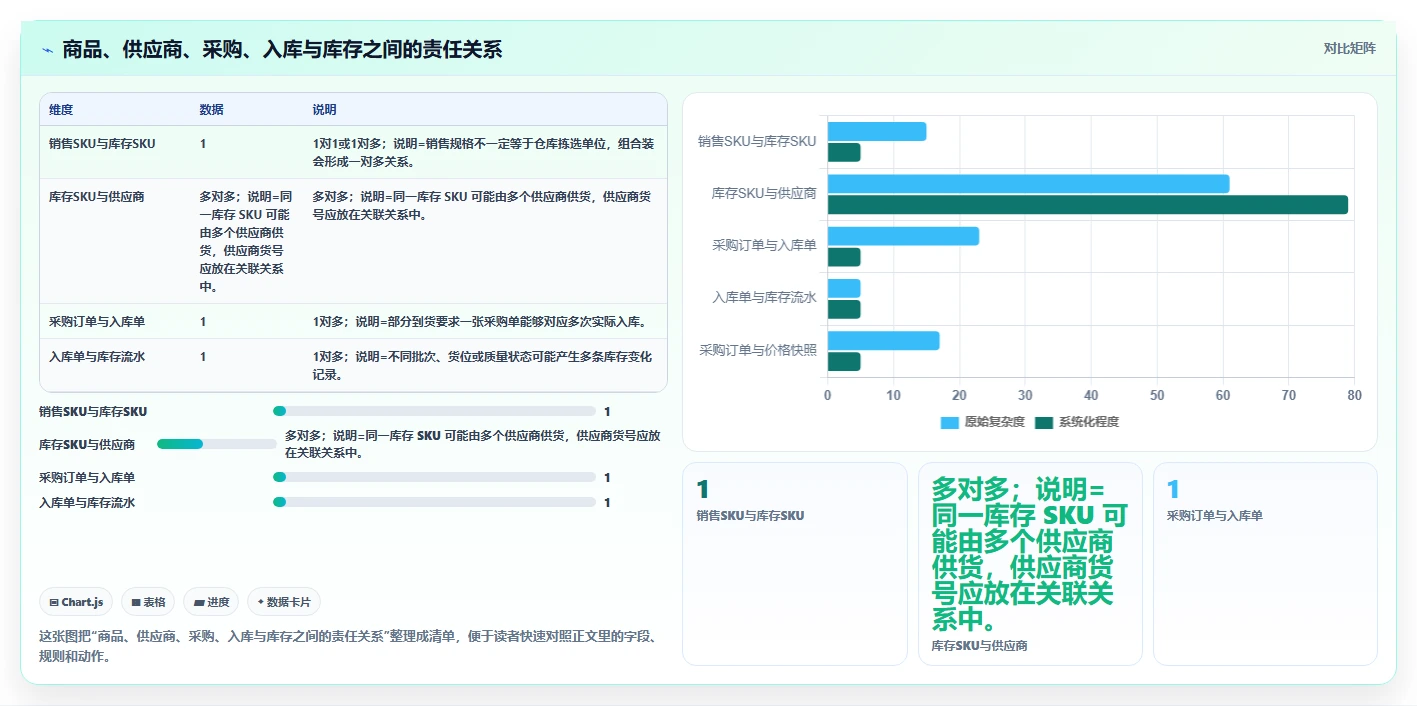Click the 数据卡片 chip
1417x706 pixels.
click(284, 602)
